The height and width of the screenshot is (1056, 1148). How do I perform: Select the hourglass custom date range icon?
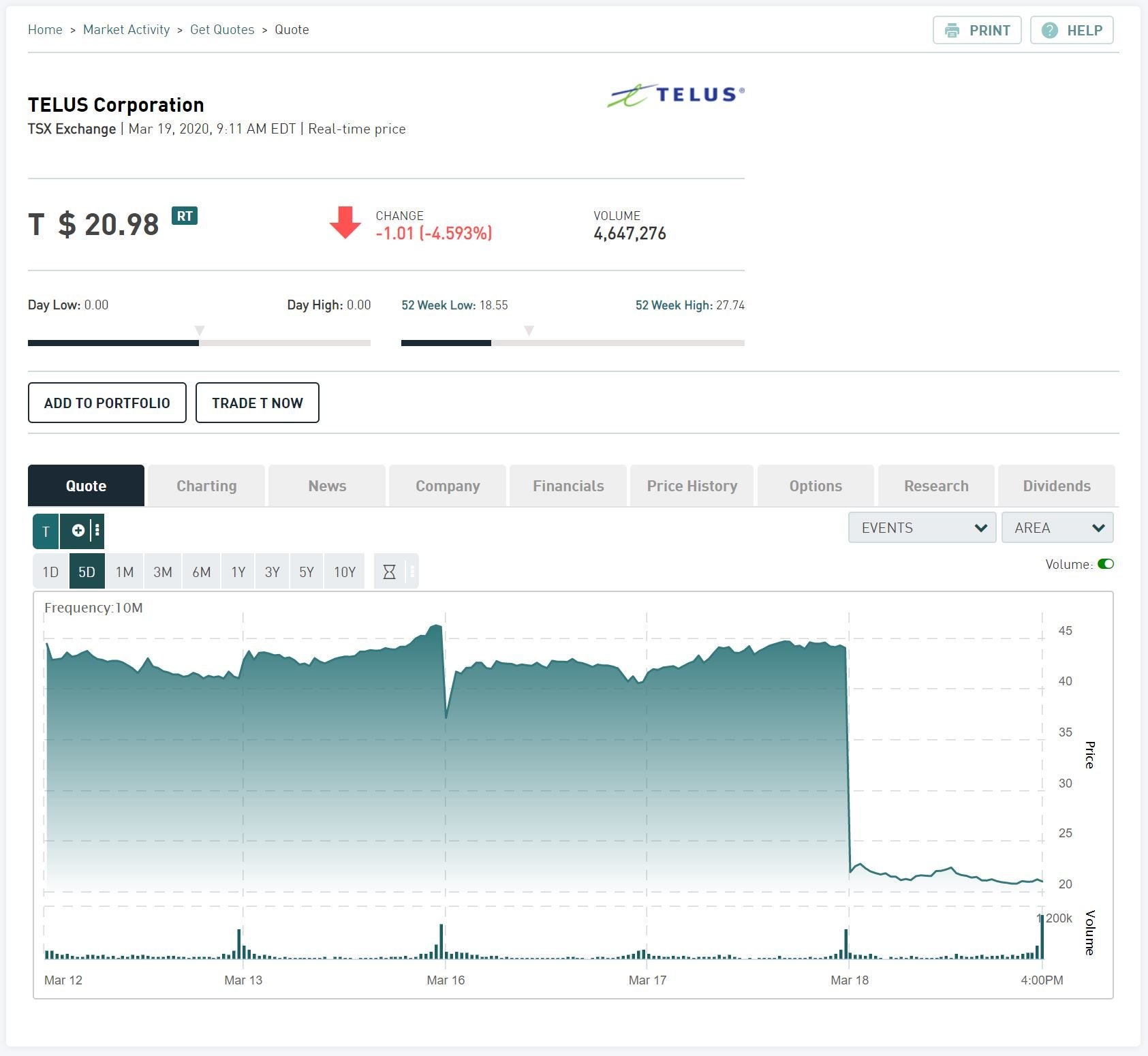[388, 572]
